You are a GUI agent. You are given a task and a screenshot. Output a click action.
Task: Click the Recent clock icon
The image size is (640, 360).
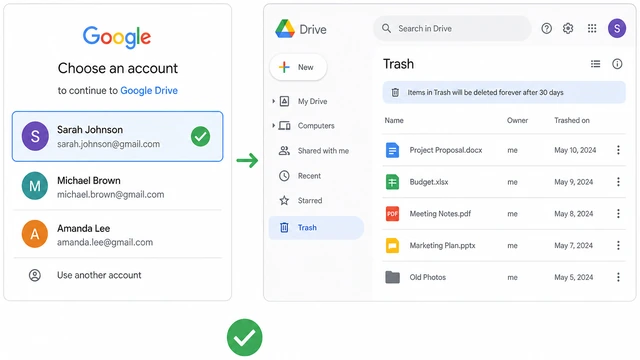coord(284,176)
